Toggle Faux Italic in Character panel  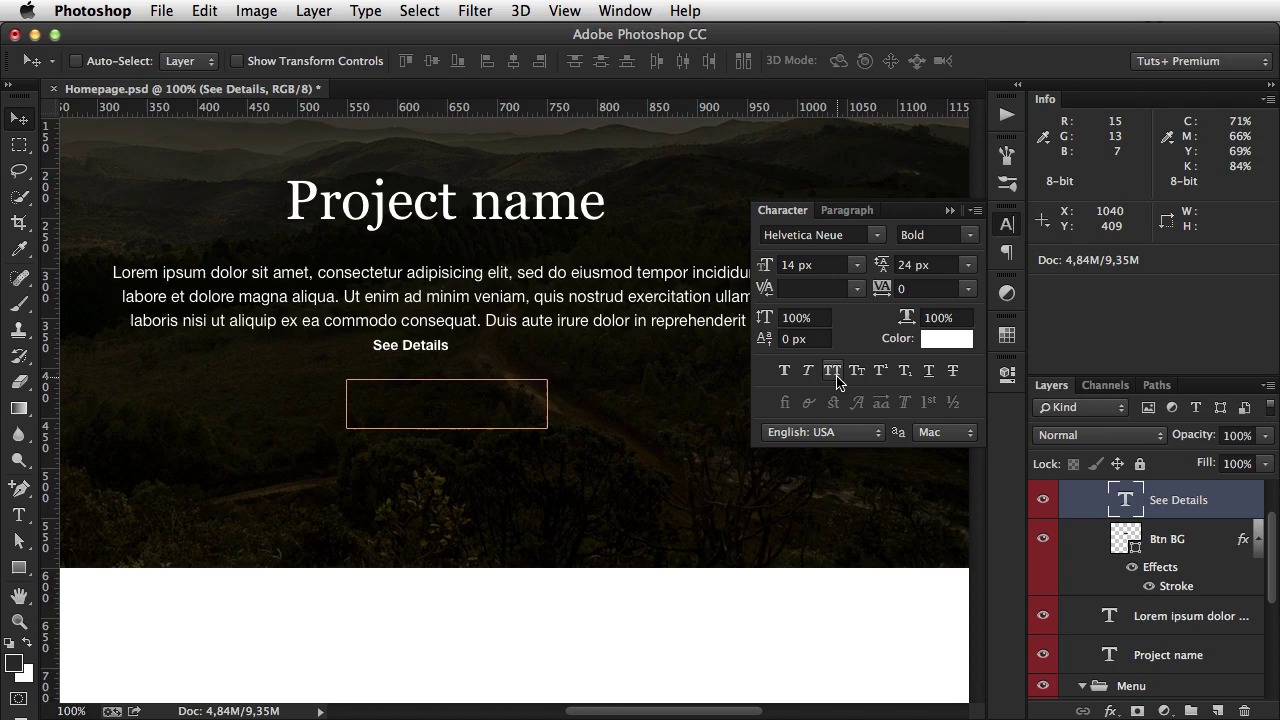[808, 371]
